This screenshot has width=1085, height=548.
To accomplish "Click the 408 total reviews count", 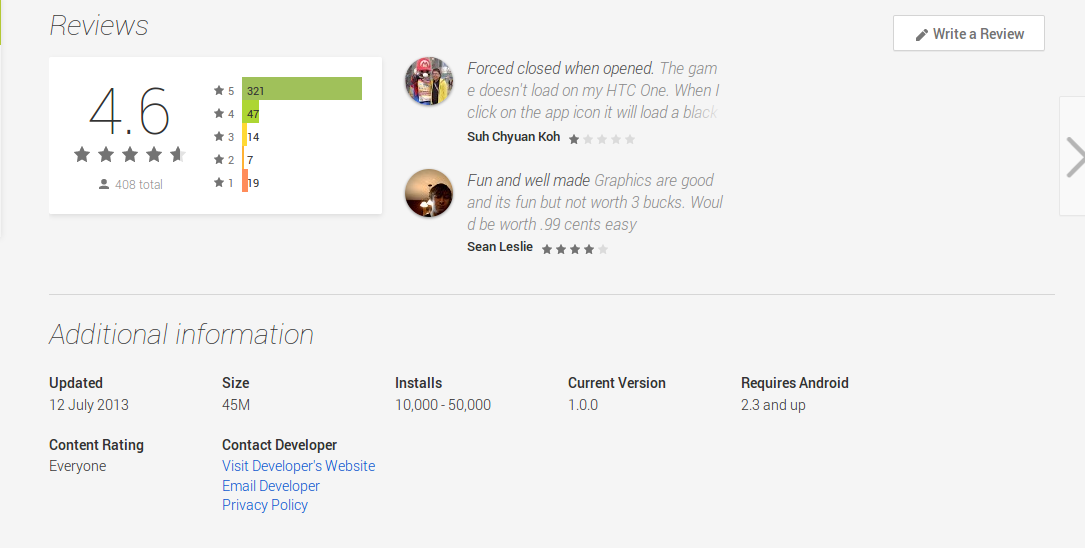I will [x=138, y=184].
